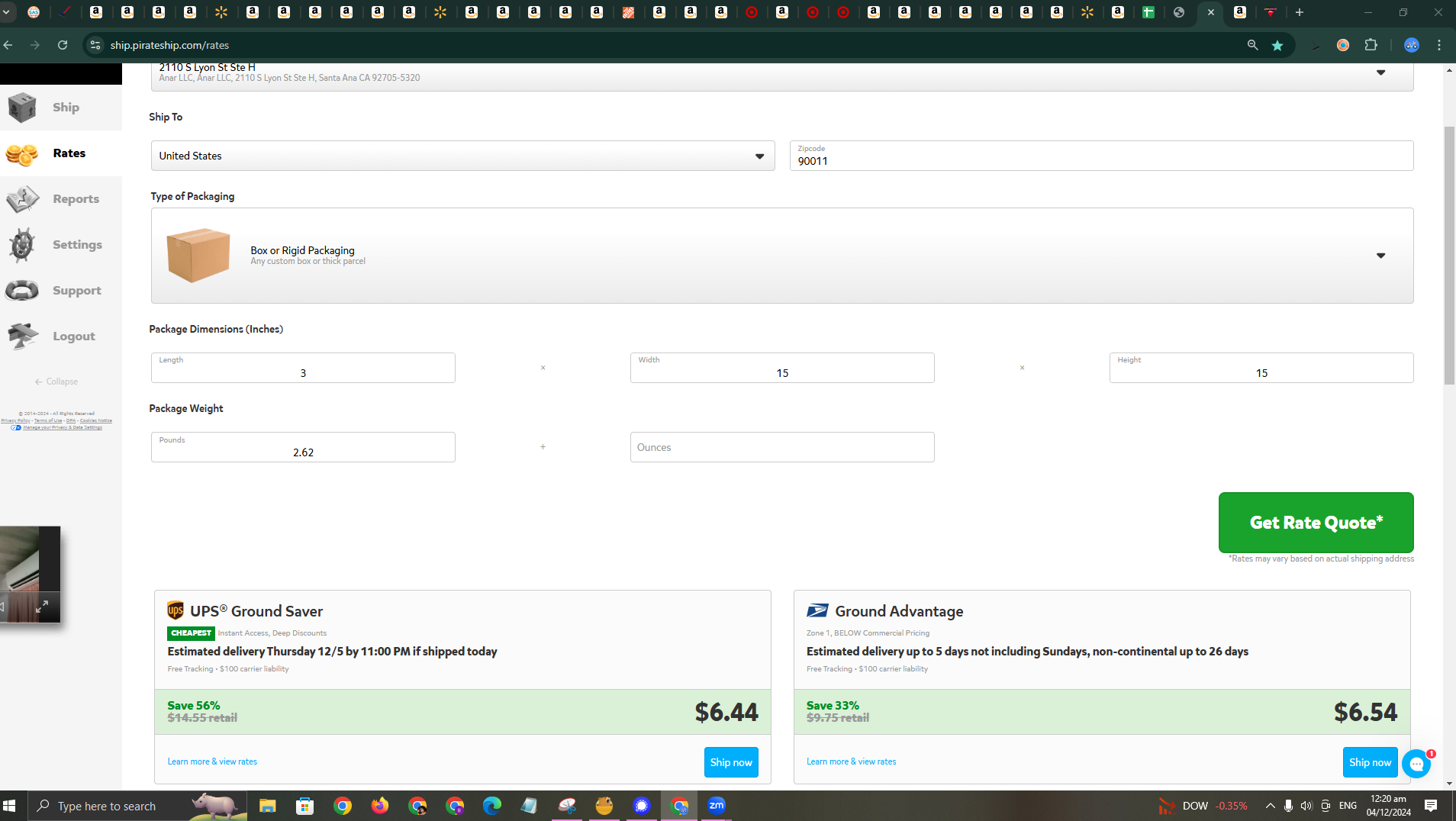Reload the Pirate Ship rates page
This screenshot has height=821, width=1456.
(x=63, y=45)
